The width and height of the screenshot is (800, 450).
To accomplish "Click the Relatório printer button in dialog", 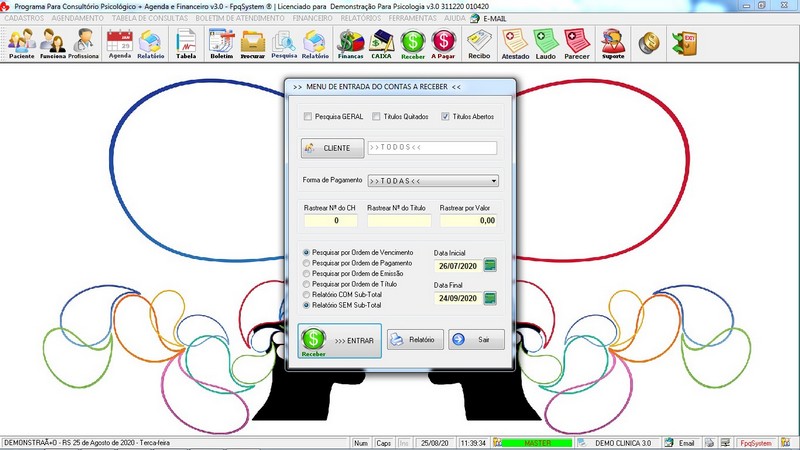I will point(415,339).
